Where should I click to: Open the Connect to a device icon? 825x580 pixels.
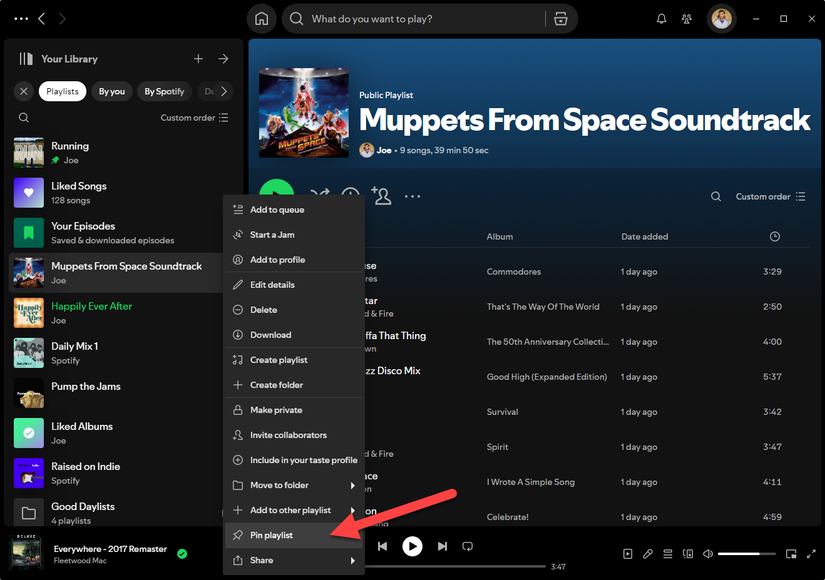coord(688,553)
